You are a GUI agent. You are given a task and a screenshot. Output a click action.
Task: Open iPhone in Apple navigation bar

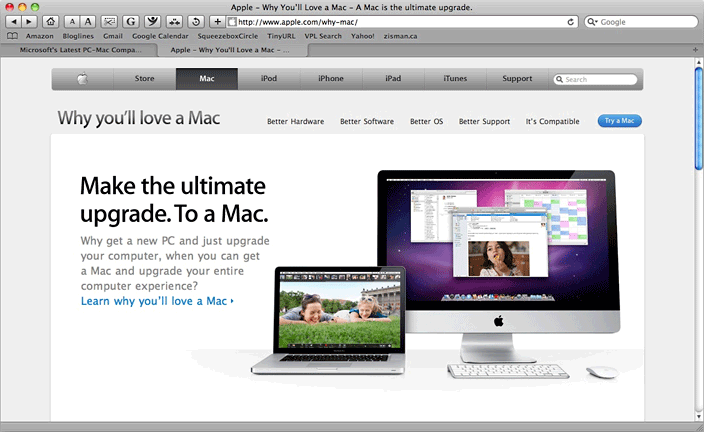click(x=331, y=79)
